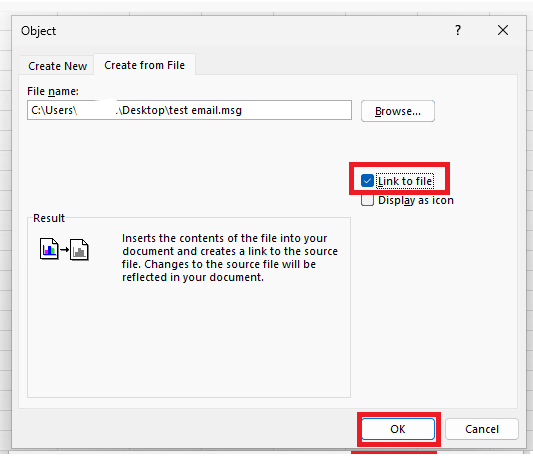Click the arrow between the result icons
The image size is (533, 460).
pos(64,250)
